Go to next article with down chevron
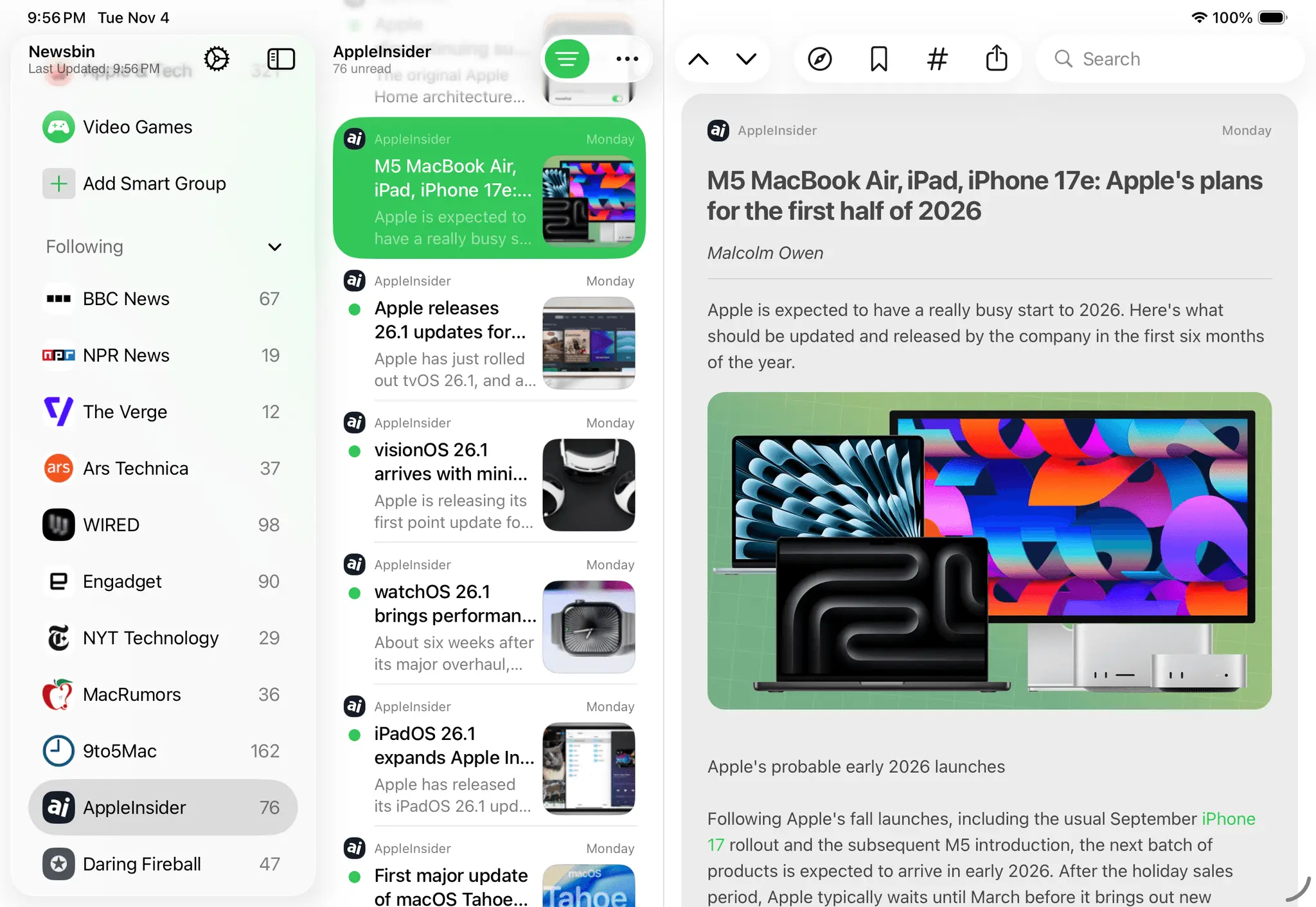 pyautogui.click(x=746, y=59)
